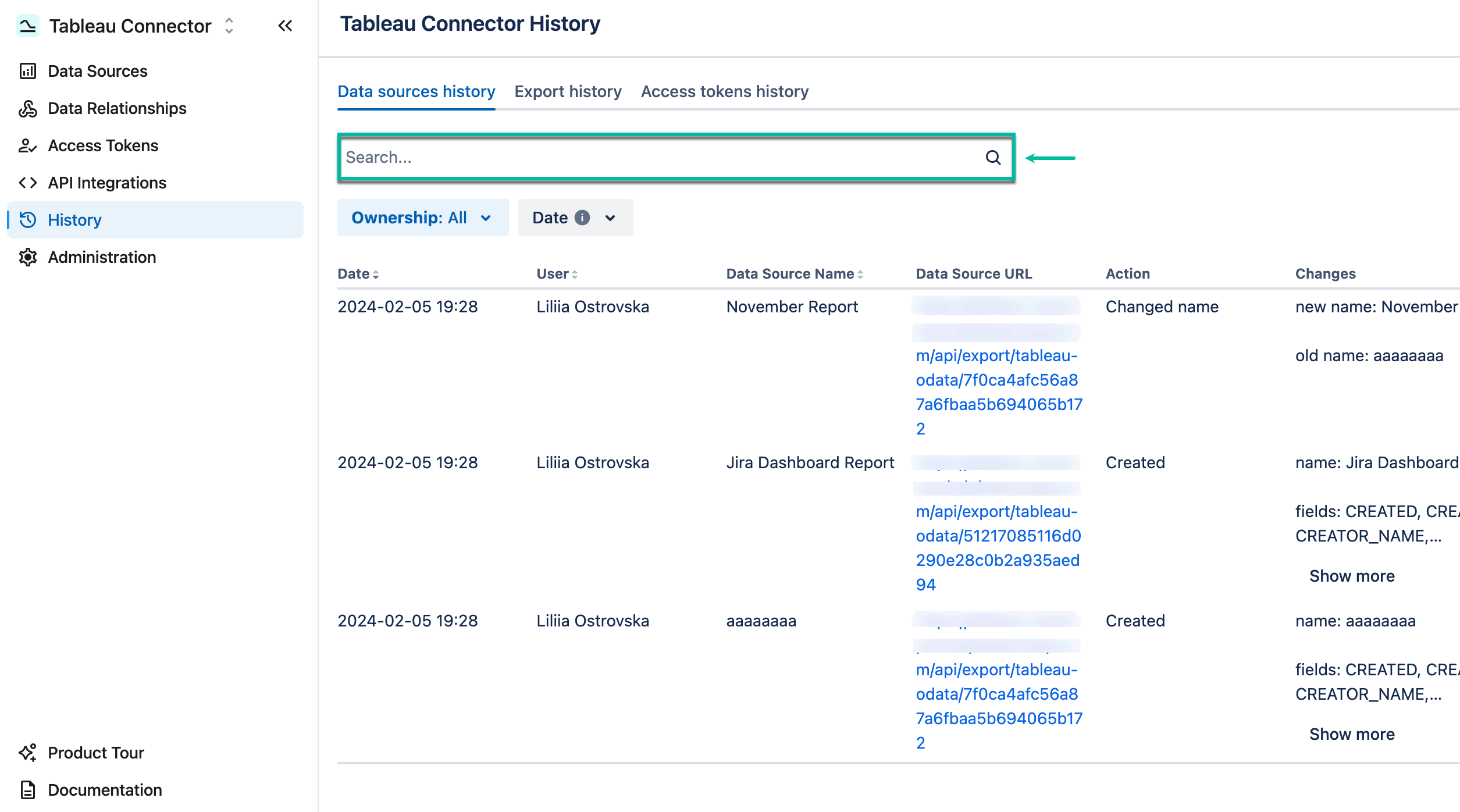
Task: Open the Administration gear icon
Action: [28, 257]
